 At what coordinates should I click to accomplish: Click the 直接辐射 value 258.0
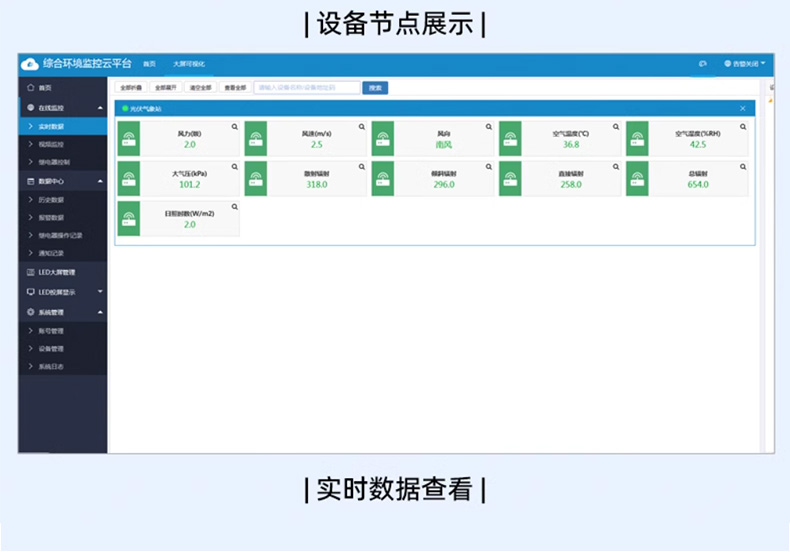571,185
